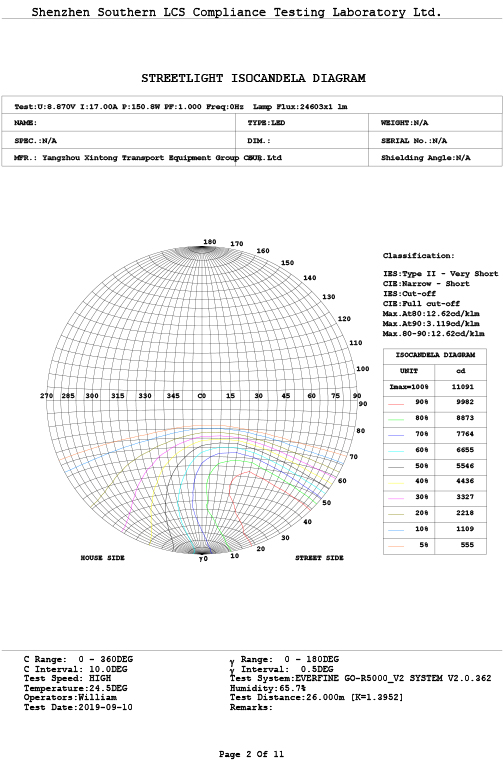Click the 11091 candela value
The image size is (504, 766).
point(462,387)
